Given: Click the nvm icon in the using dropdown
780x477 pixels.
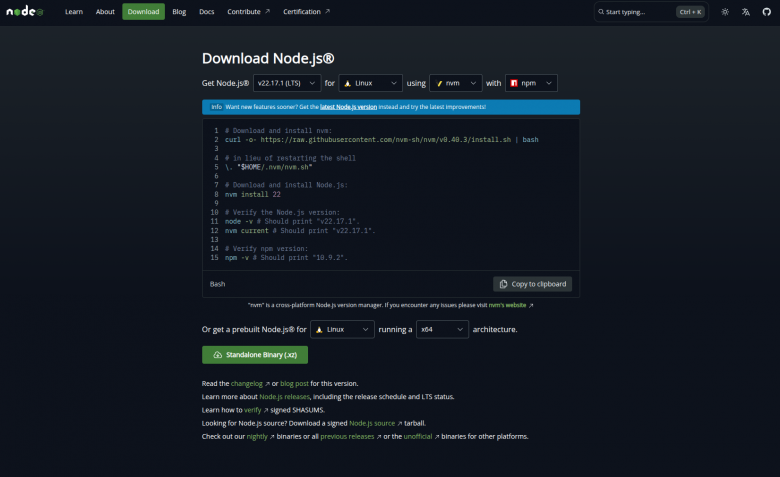Looking at the screenshot, I should 439,84.
